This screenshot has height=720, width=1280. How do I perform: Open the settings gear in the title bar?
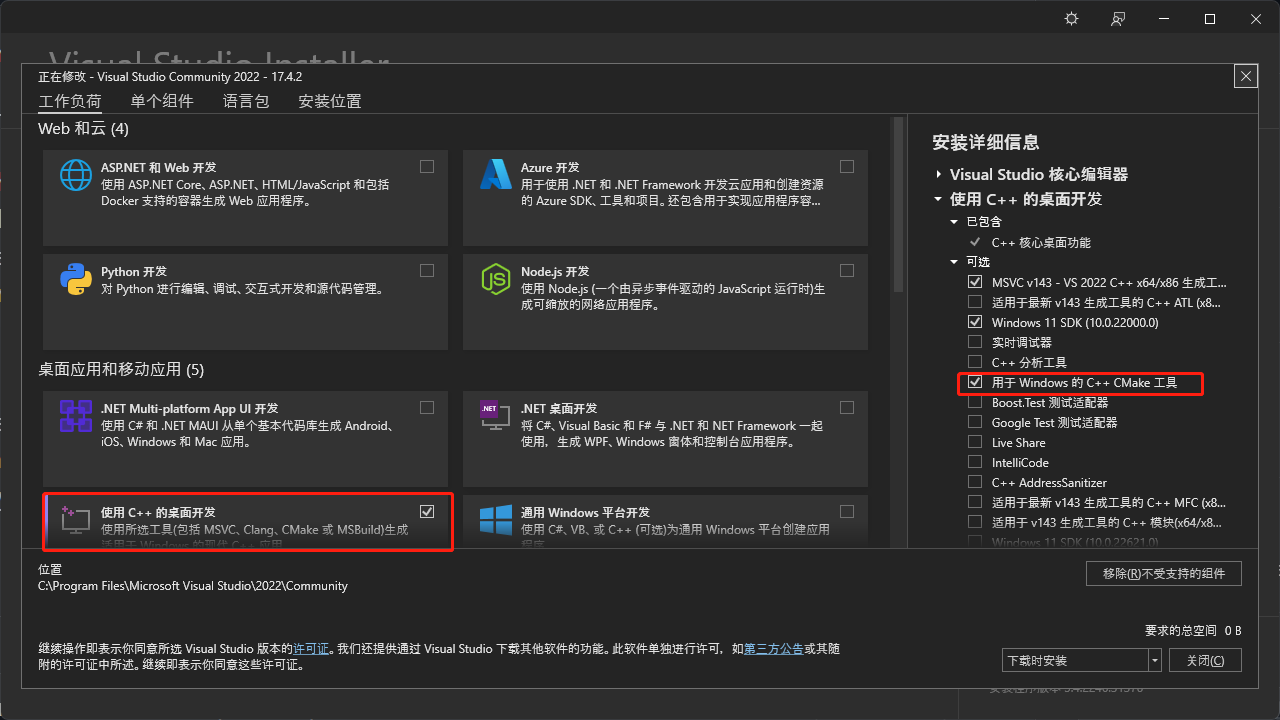[x=1071, y=18]
